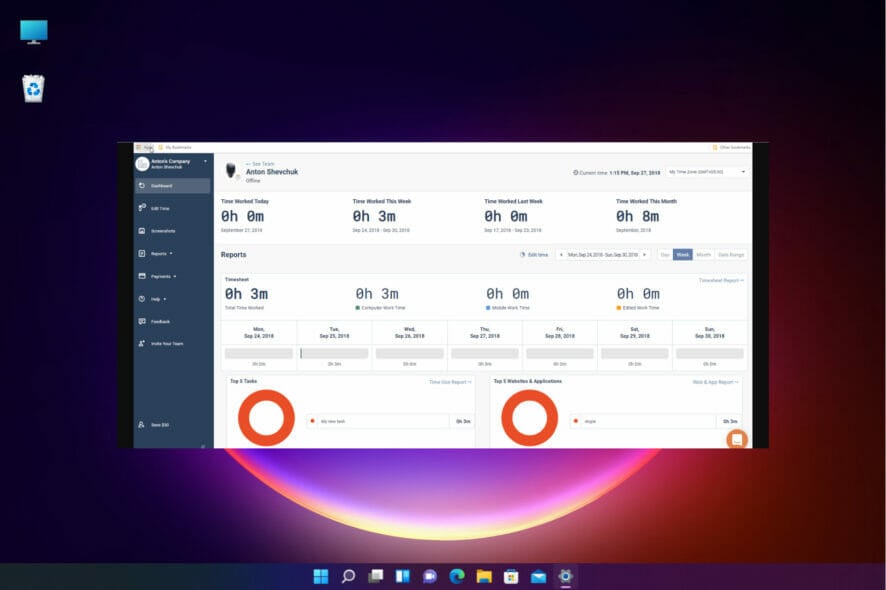Click the Top 5 Websites & Applications donut chart
The image size is (886, 590).
pos(529,418)
